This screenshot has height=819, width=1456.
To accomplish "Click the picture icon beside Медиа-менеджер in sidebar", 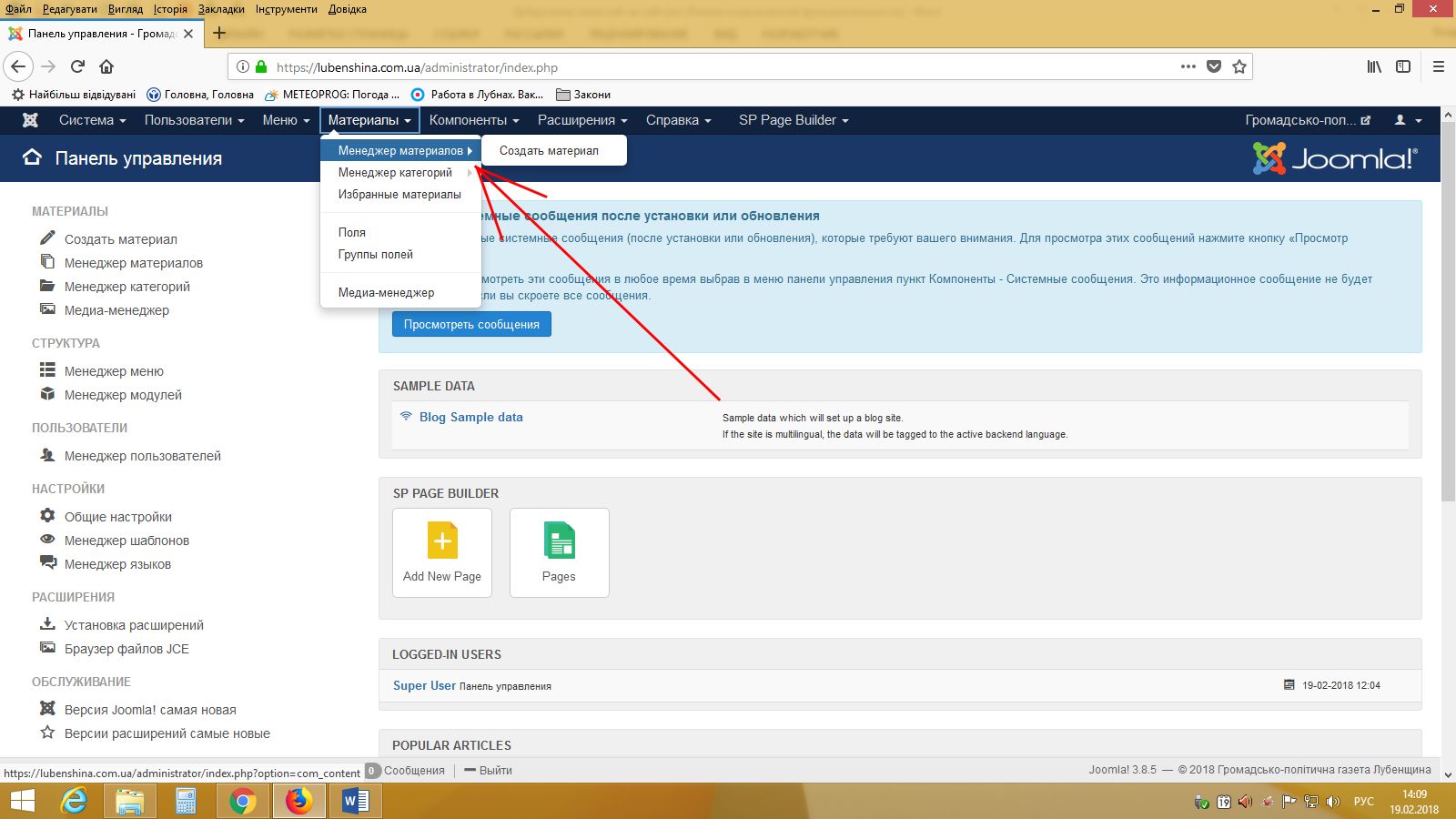I will coord(47,308).
